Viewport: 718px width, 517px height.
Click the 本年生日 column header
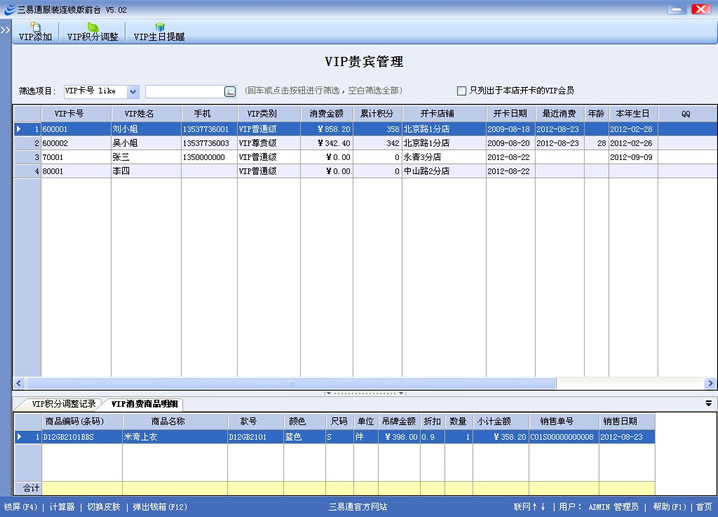633,114
